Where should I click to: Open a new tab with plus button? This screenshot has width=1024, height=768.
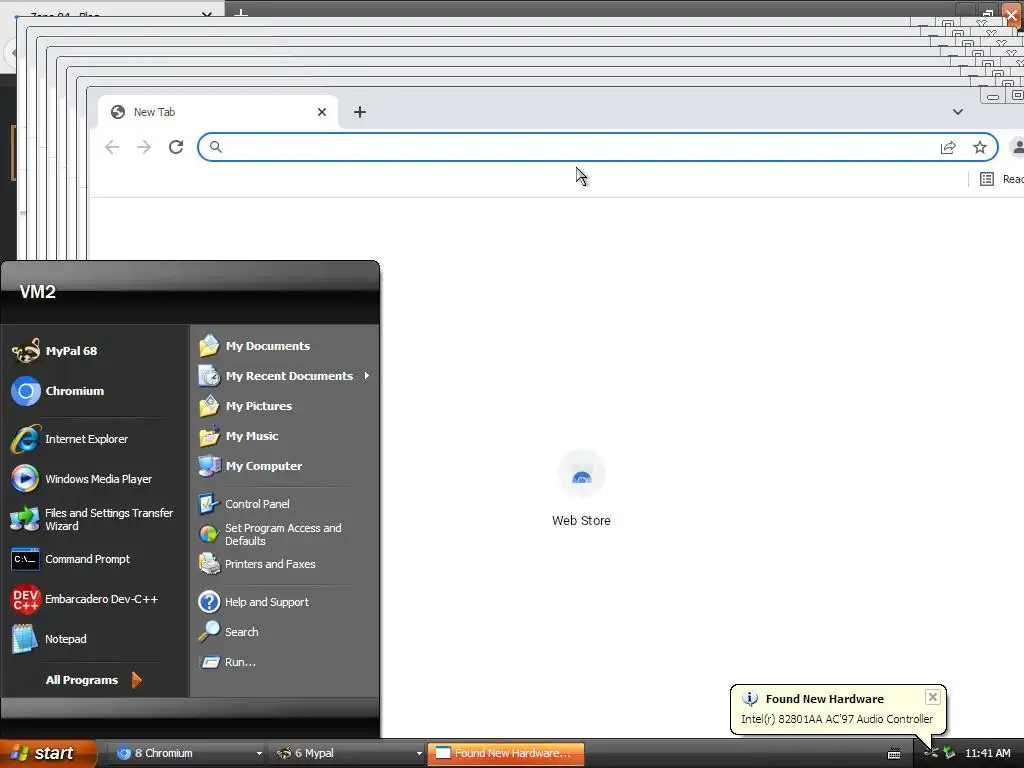pos(360,112)
